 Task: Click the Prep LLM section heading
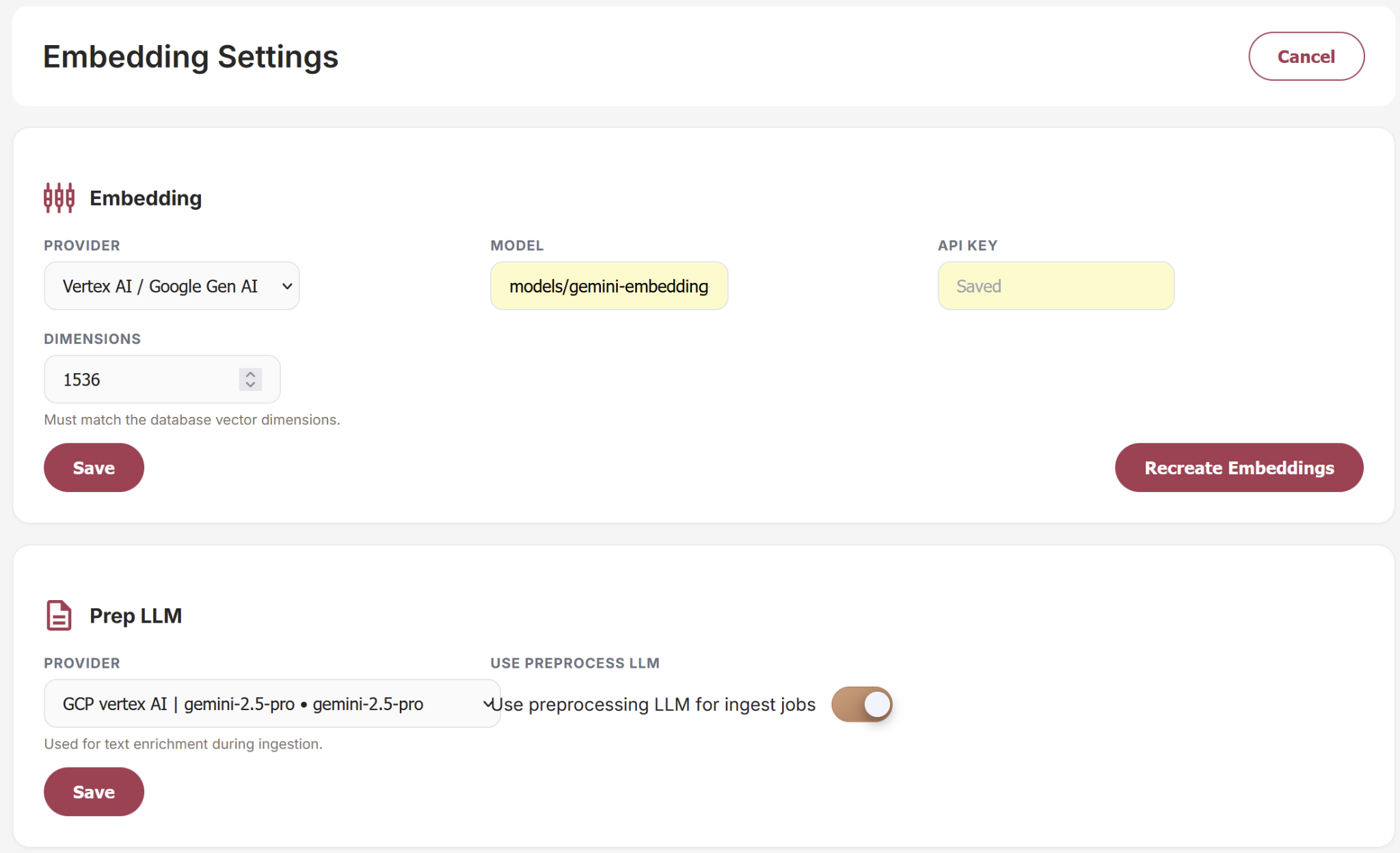pos(135,616)
